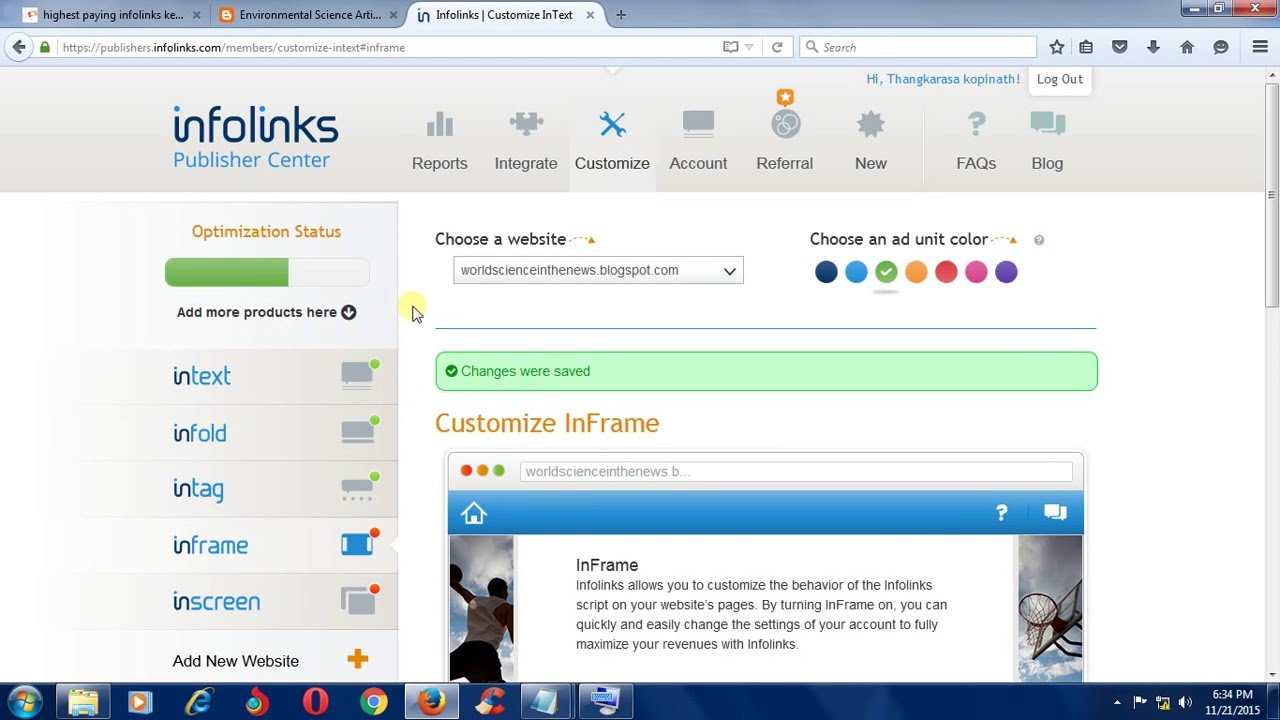Image resolution: width=1280 pixels, height=720 pixels.
Task: Click the chat bubbles icon in preview bar
Action: (1055, 513)
